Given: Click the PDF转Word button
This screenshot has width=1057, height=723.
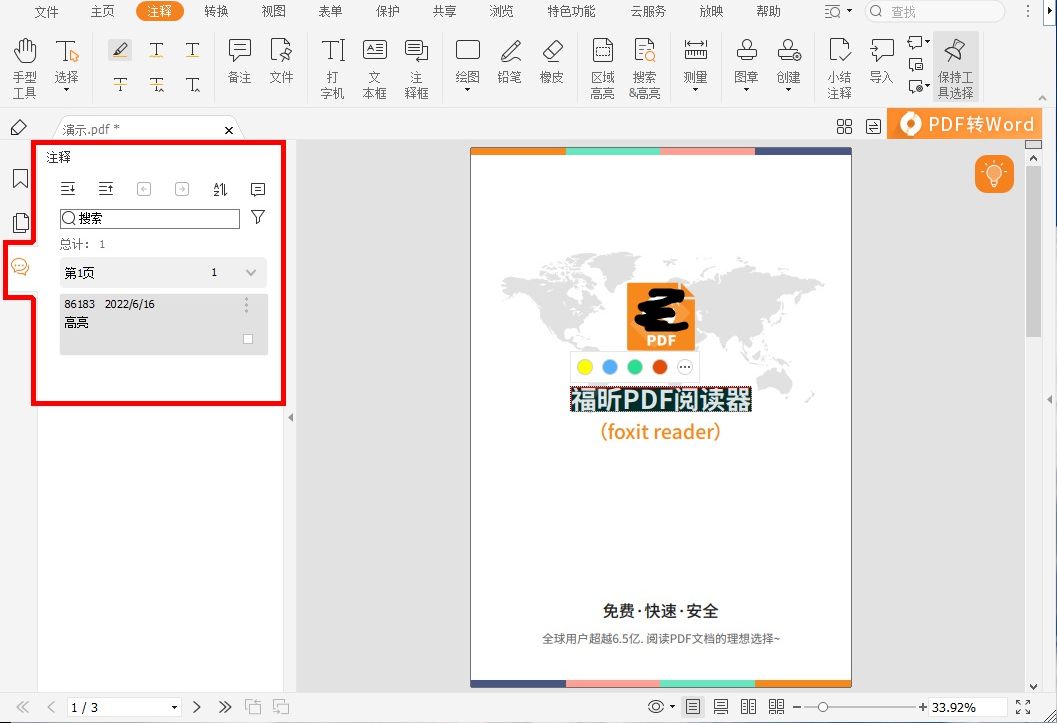Looking at the screenshot, I should 963,123.
